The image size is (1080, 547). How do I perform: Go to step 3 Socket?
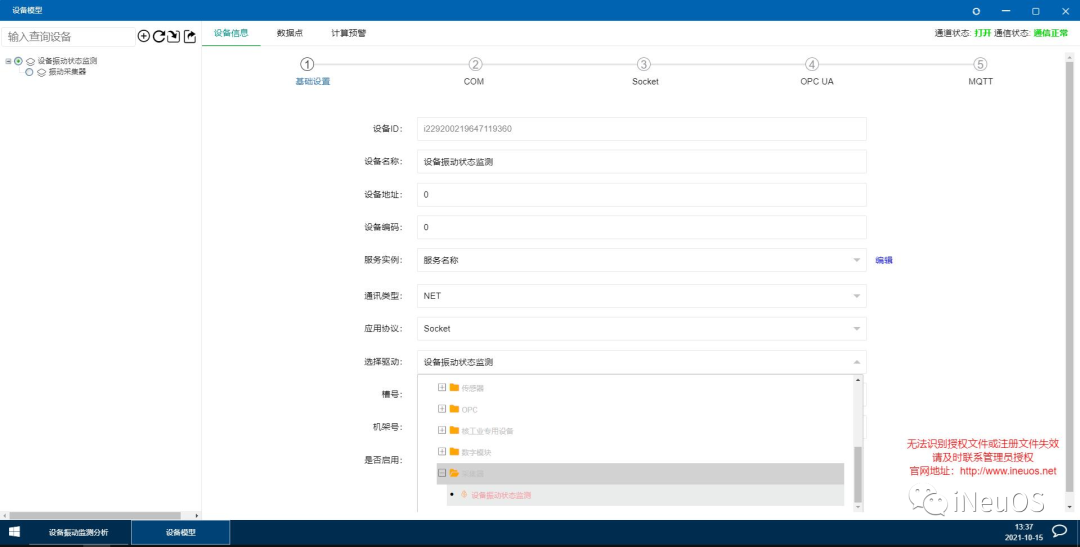pyautogui.click(x=643, y=65)
